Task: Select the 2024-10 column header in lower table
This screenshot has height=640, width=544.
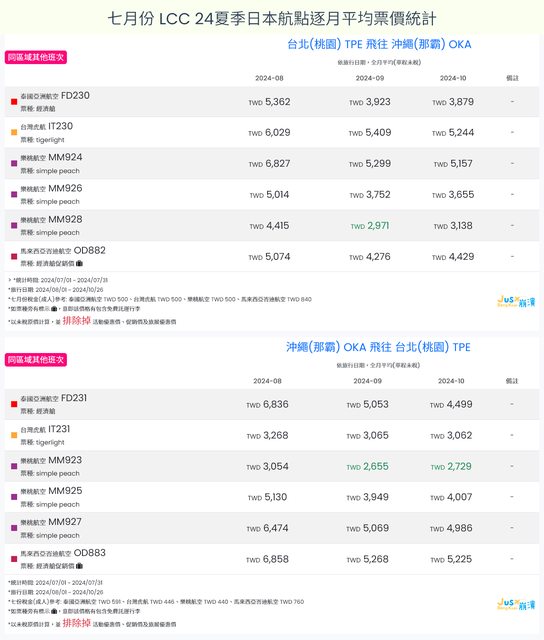Action: point(451,381)
